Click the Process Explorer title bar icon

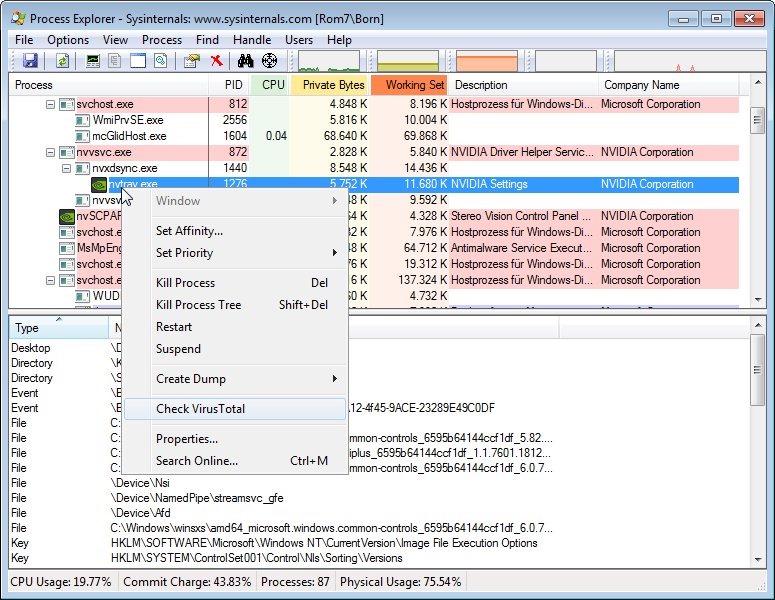click(x=18, y=19)
